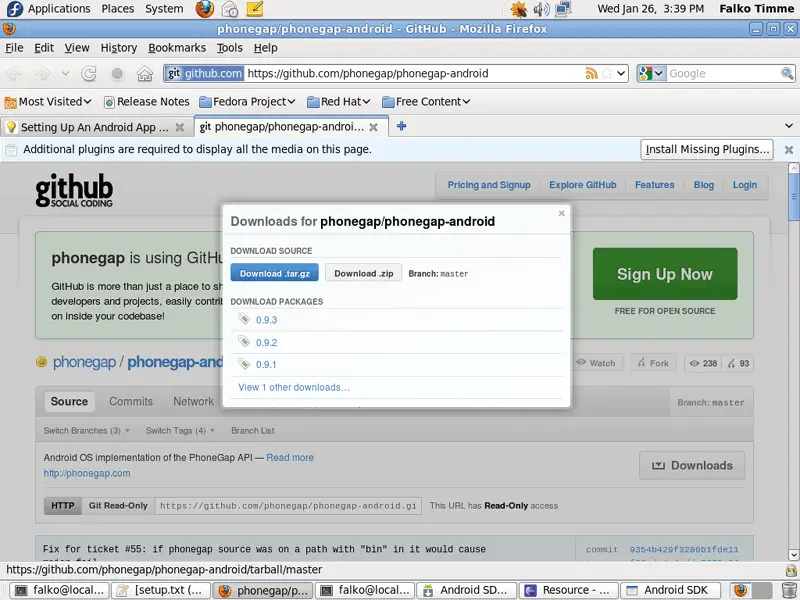Expand the Red Hat bookmarks folder
The image size is (800, 600).
[x=339, y=102]
